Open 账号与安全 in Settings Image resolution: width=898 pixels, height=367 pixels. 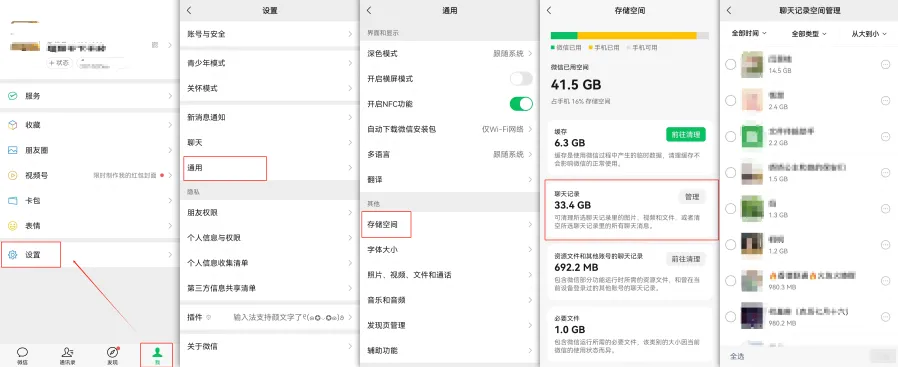pos(270,34)
